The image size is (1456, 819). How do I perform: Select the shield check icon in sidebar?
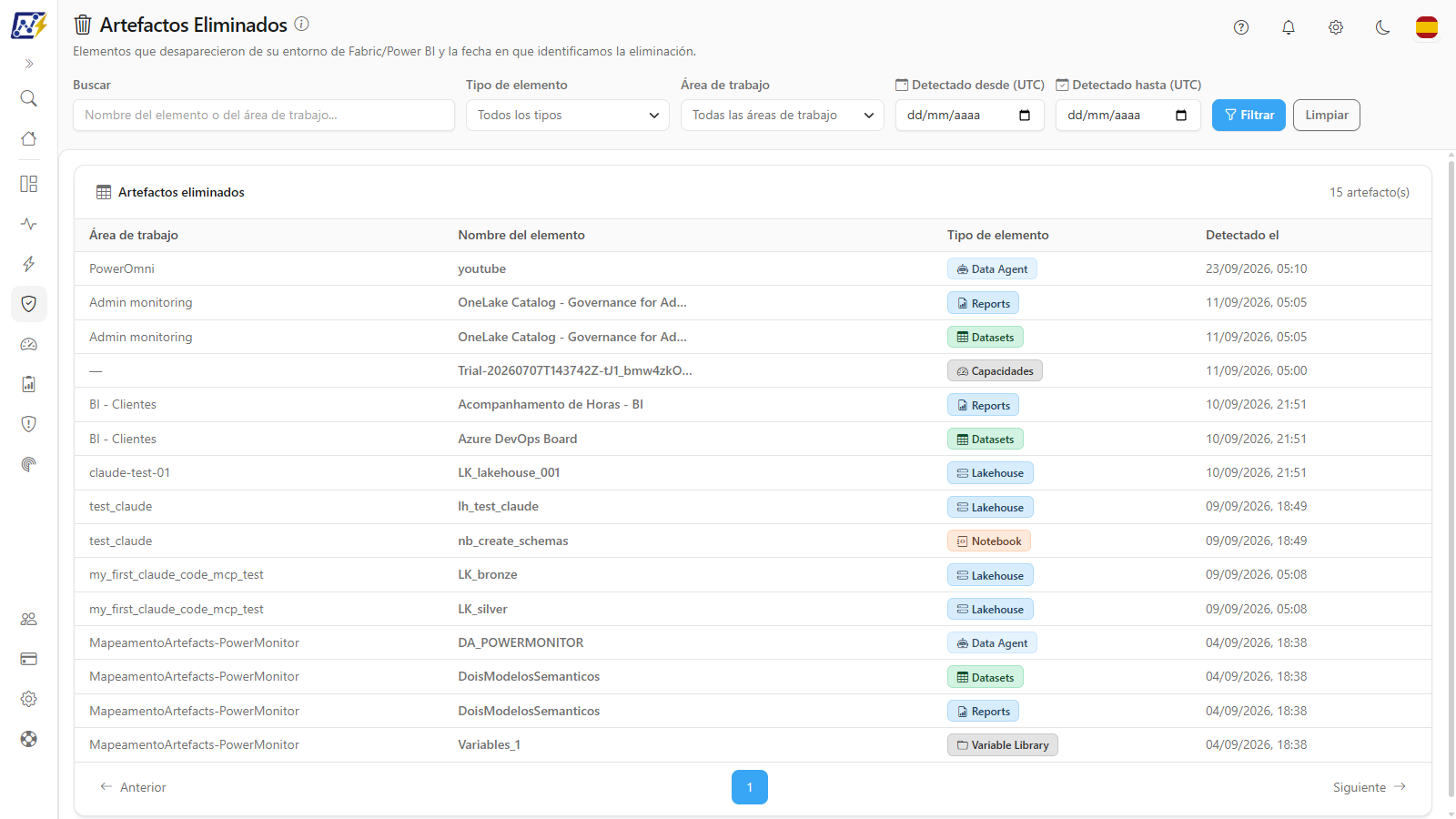[29, 304]
